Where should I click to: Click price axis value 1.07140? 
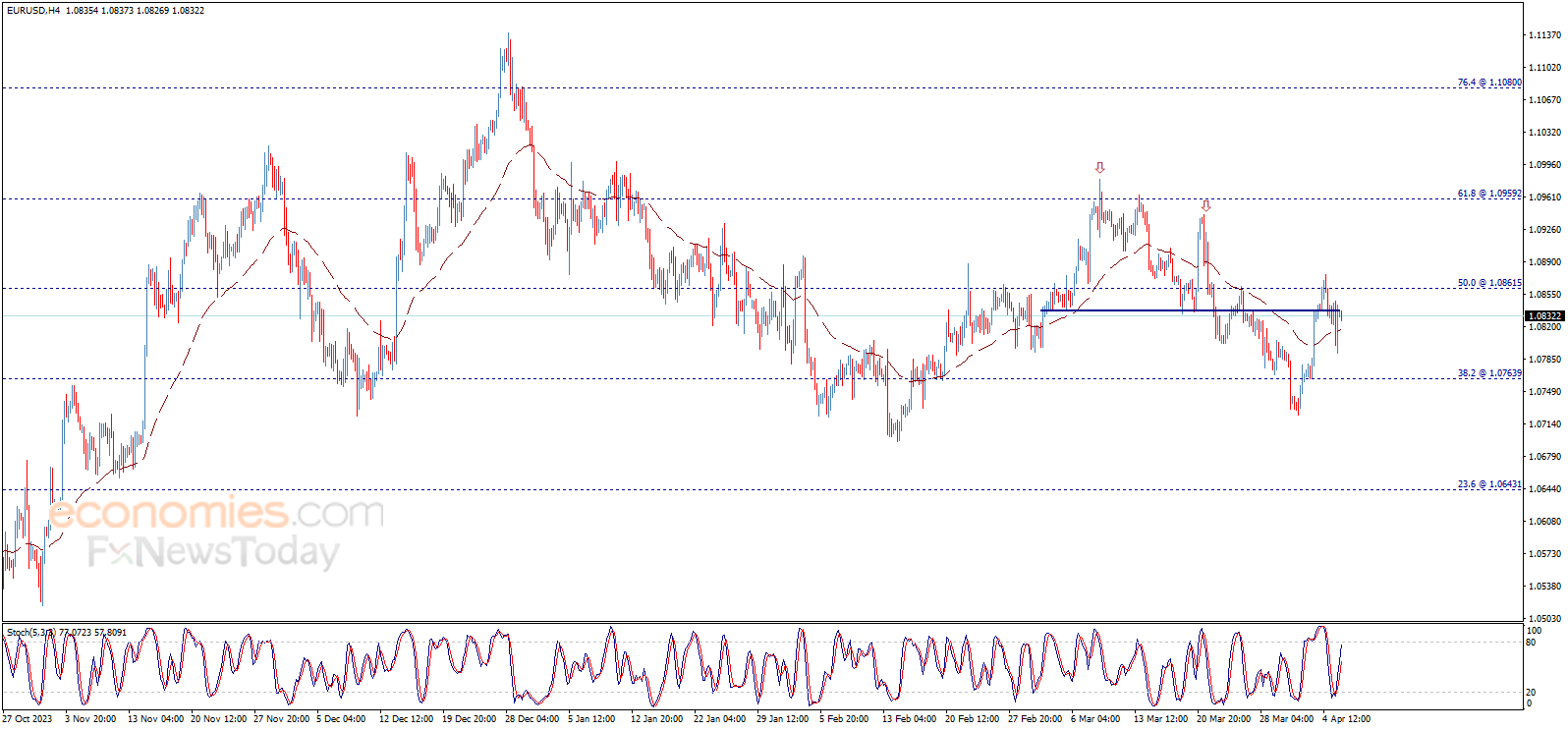point(1544,424)
